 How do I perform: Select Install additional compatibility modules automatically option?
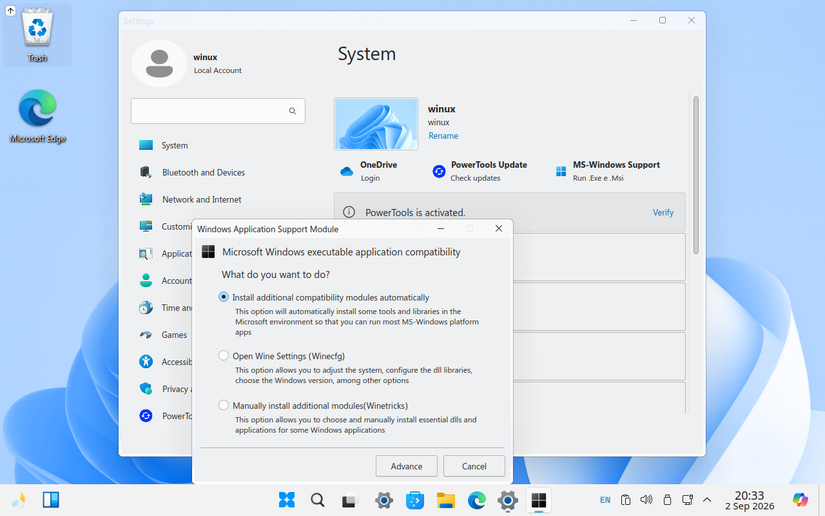pos(224,297)
